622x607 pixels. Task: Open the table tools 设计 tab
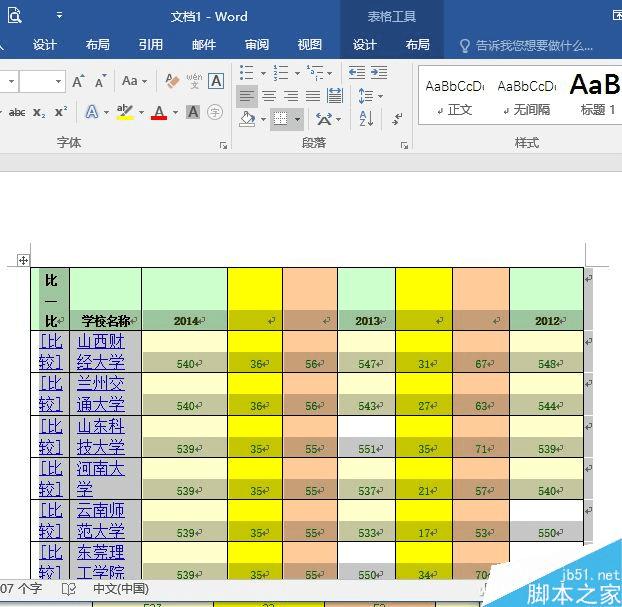364,44
